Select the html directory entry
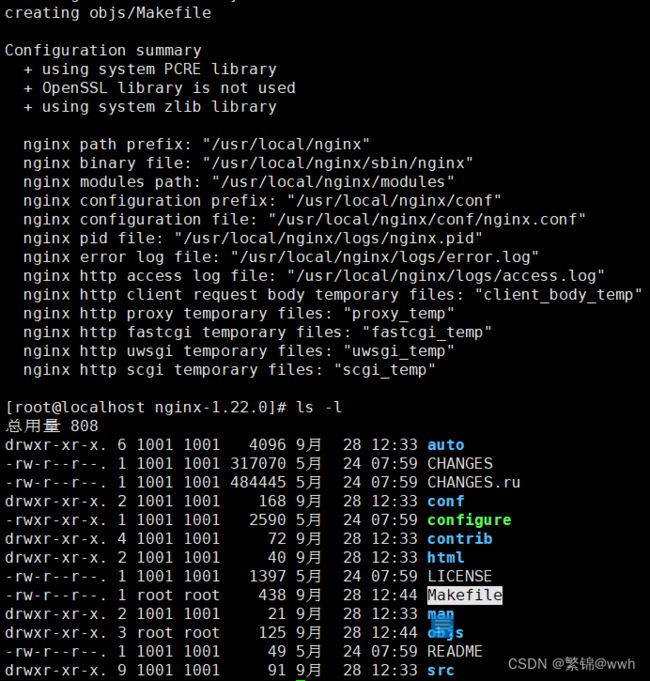 [x=445, y=557]
